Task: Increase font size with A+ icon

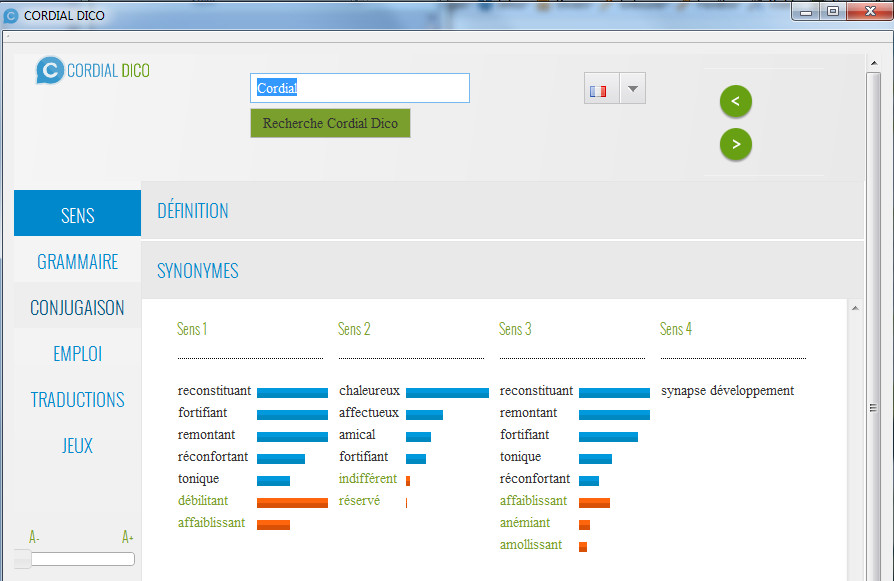Action: pyautogui.click(x=127, y=537)
